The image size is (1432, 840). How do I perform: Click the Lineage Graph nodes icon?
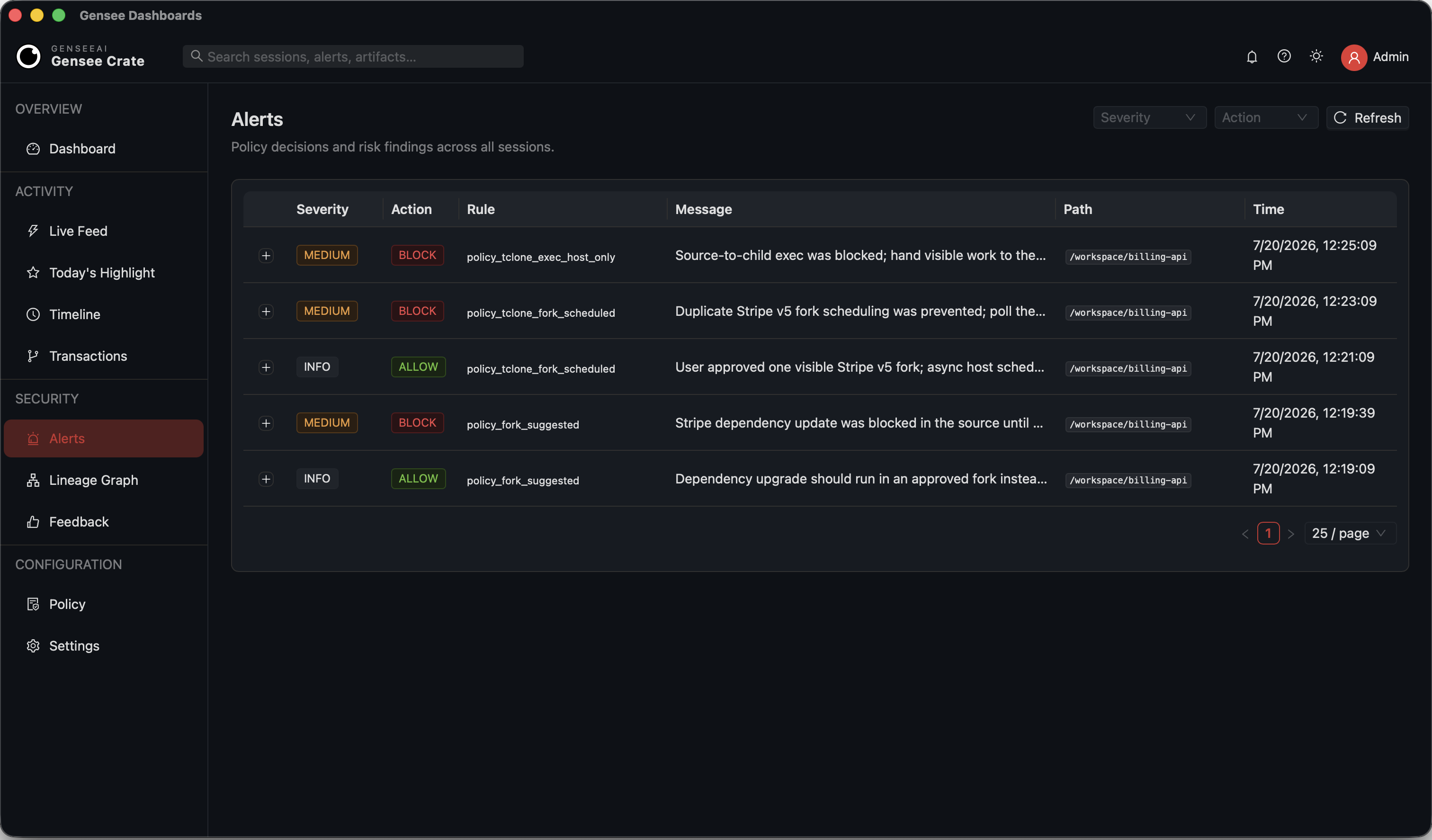point(33,480)
